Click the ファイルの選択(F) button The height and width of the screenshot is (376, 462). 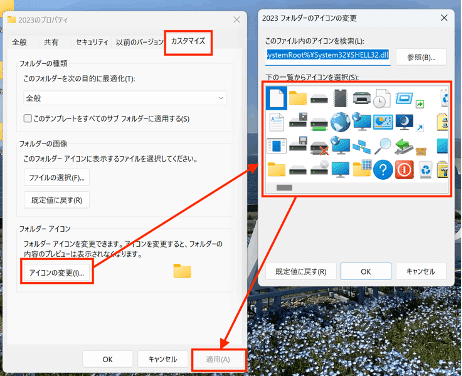[x=57, y=177]
